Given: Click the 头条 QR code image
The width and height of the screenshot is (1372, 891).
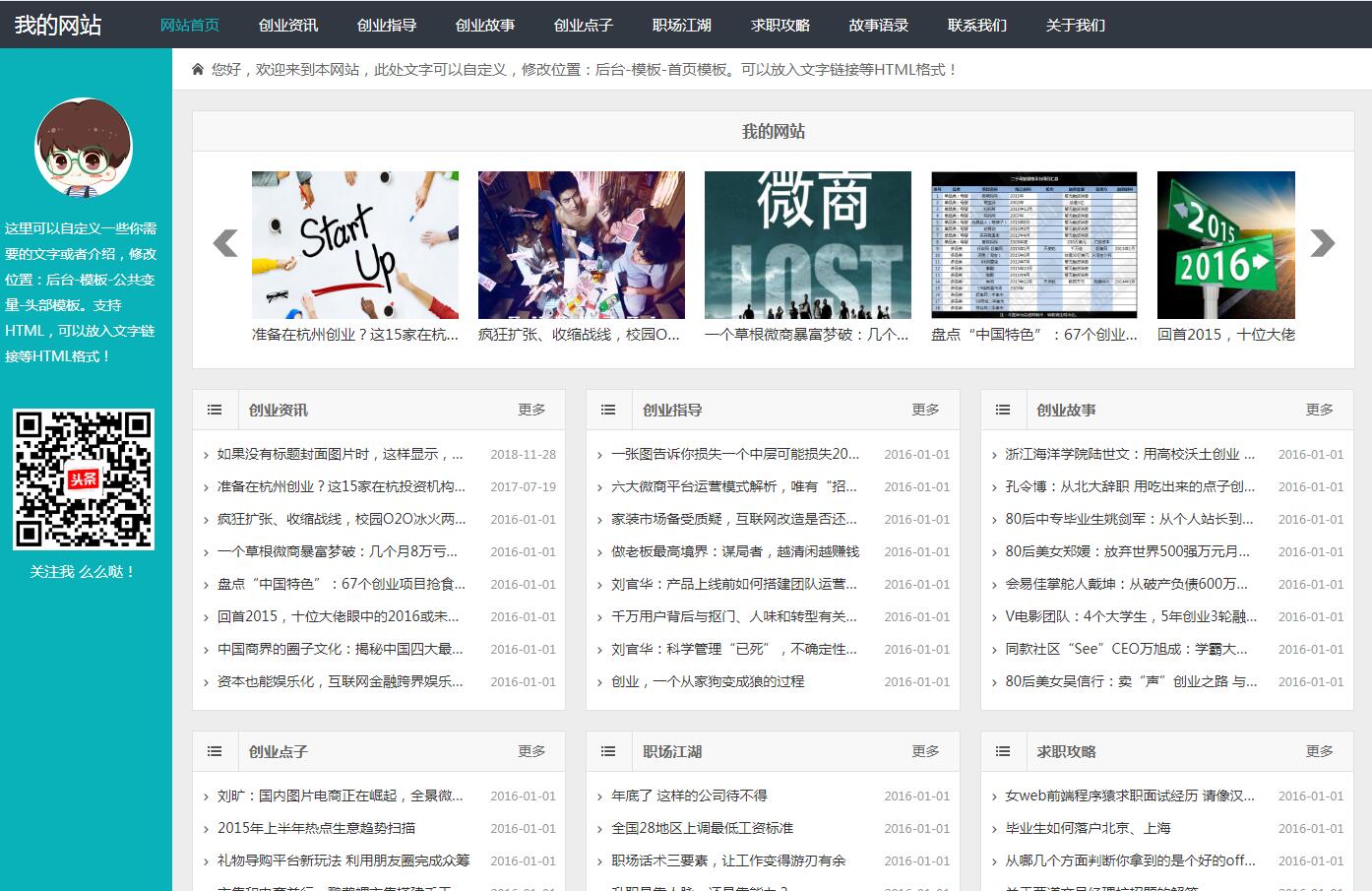Looking at the screenshot, I should (x=85, y=479).
